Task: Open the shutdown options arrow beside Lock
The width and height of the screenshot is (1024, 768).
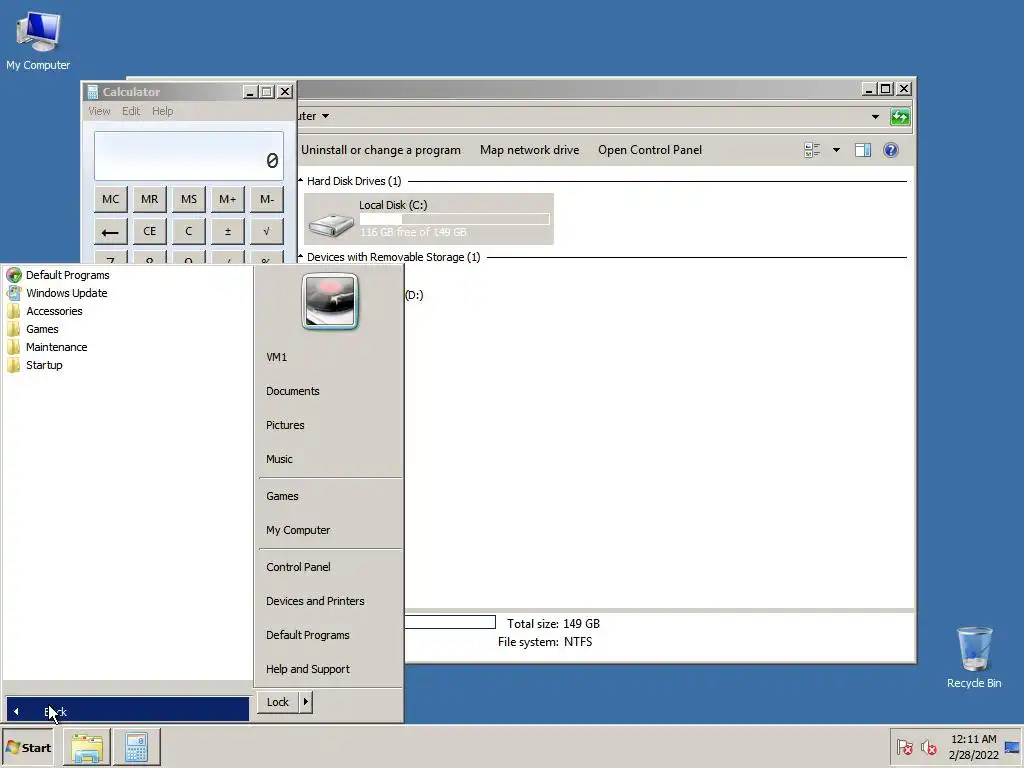Action: click(306, 702)
